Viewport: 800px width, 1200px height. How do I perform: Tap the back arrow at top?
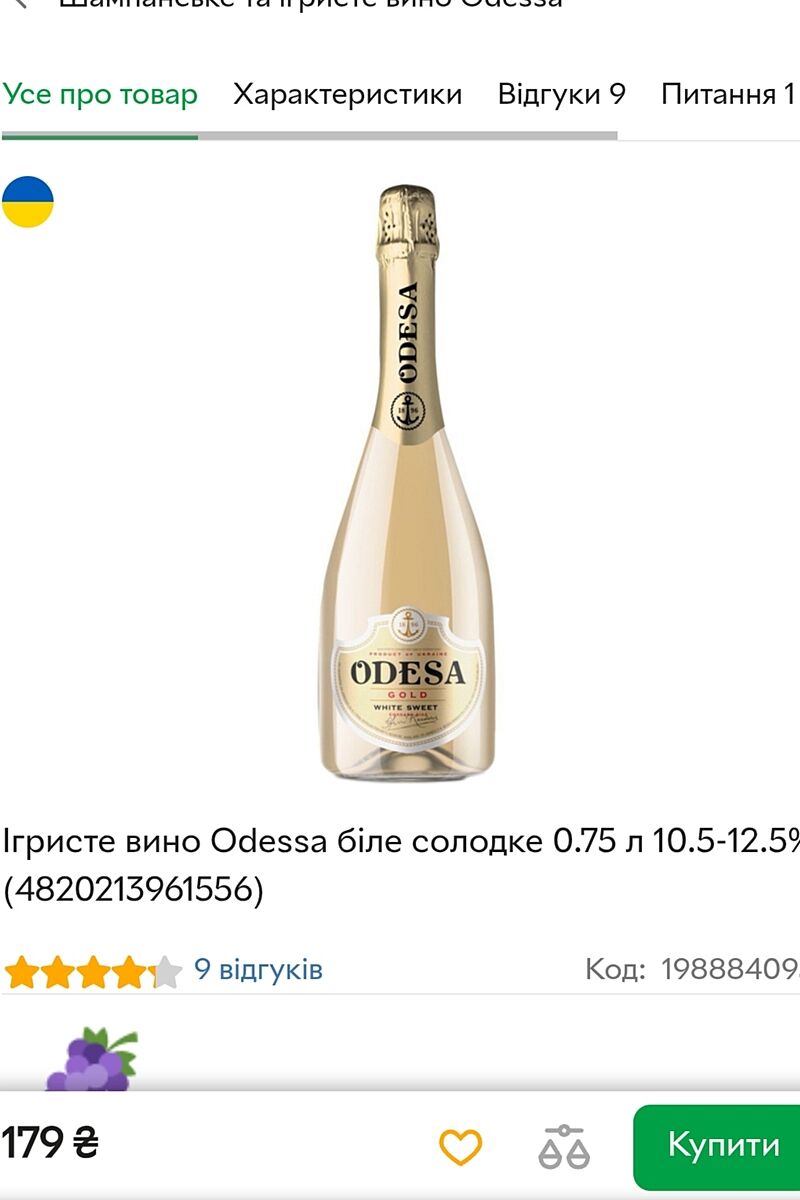[20, 3]
